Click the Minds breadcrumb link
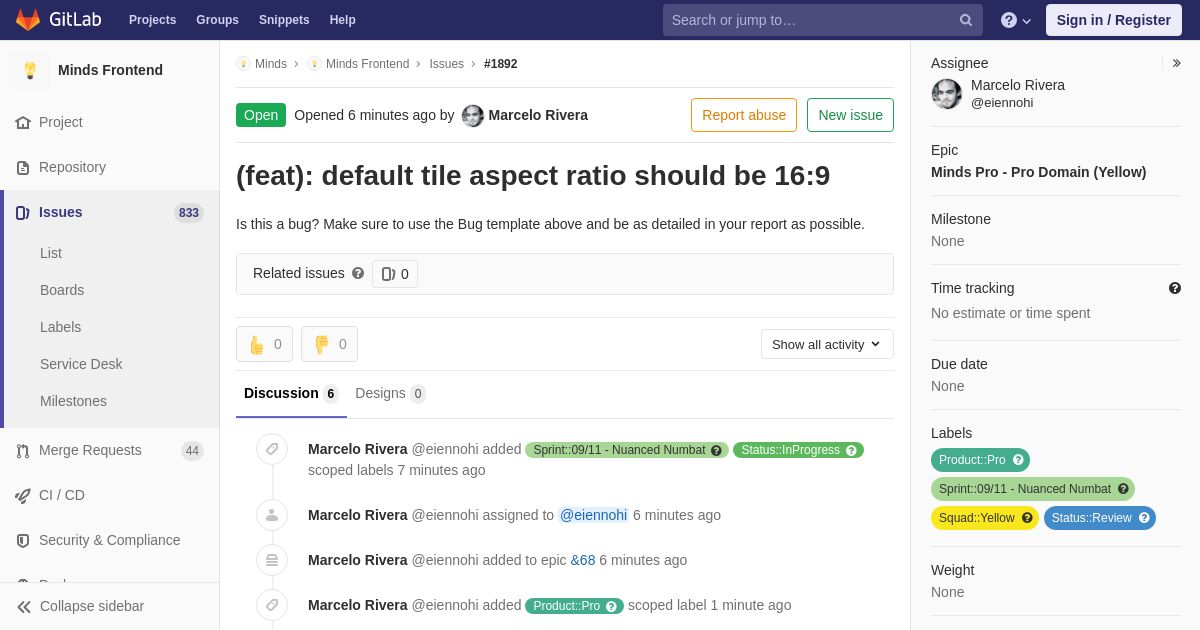The image size is (1200, 630). click(271, 64)
